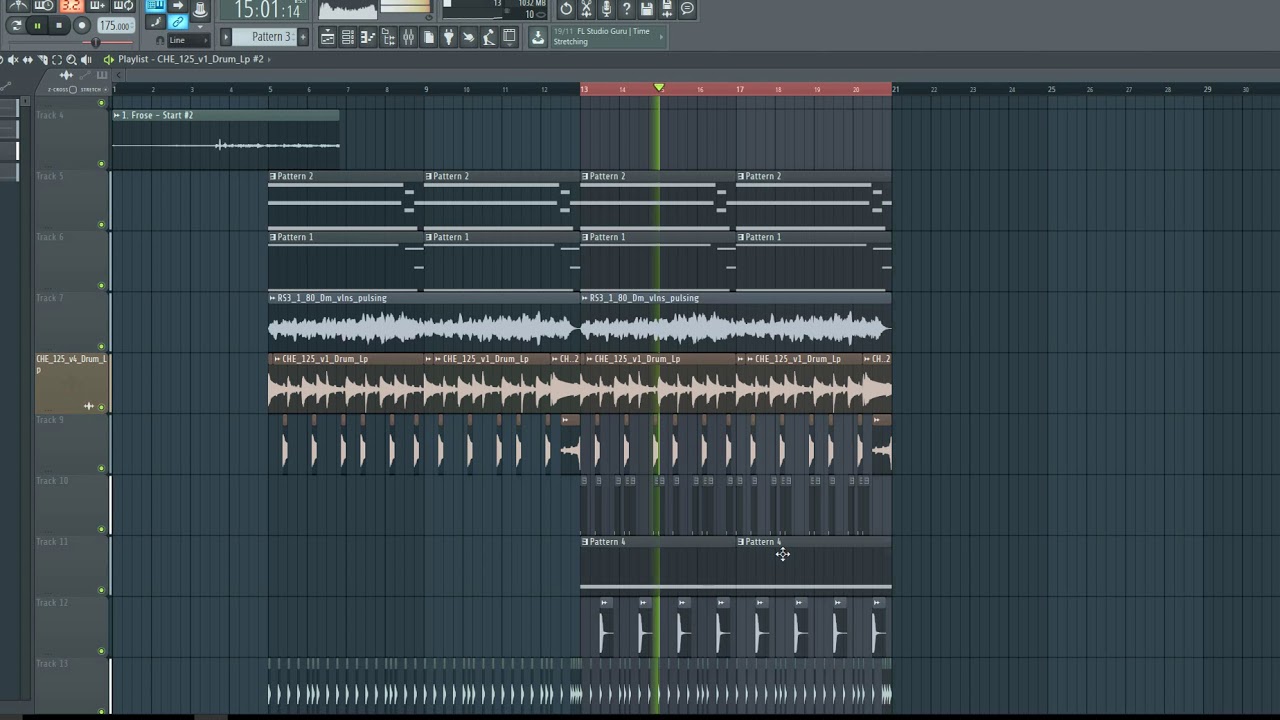The image size is (1280, 720).
Task: Click the playlist collapse '<' button
Action: (118, 75)
